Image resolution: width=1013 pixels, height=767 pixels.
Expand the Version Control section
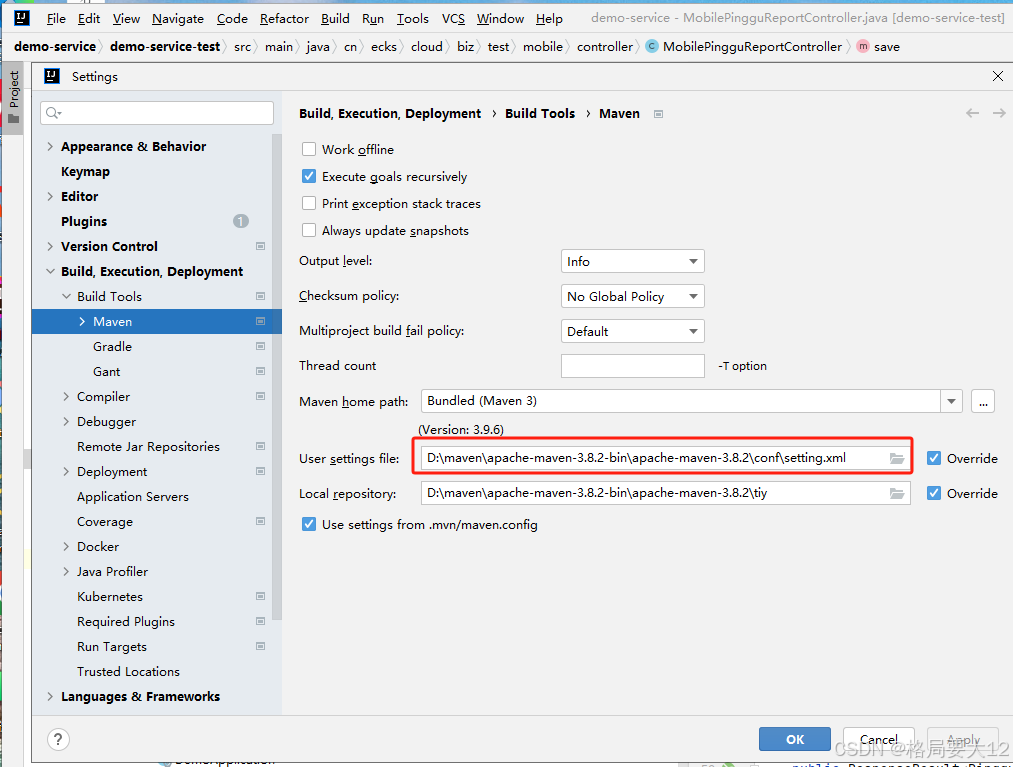click(x=50, y=246)
